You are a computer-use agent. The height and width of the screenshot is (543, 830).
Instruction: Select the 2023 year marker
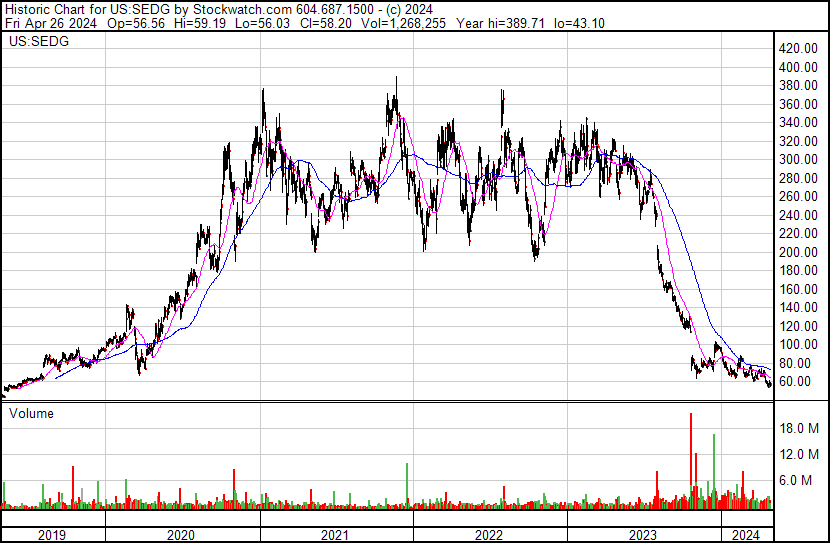click(x=643, y=535)
